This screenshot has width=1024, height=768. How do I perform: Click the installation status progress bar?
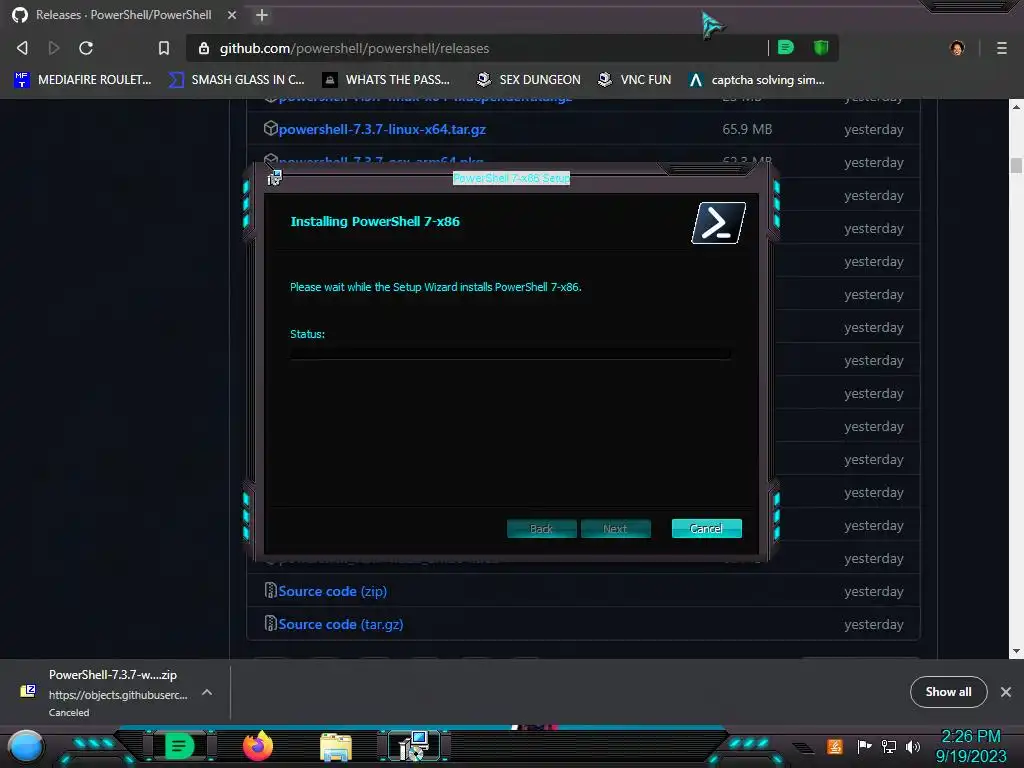point(510,353)
